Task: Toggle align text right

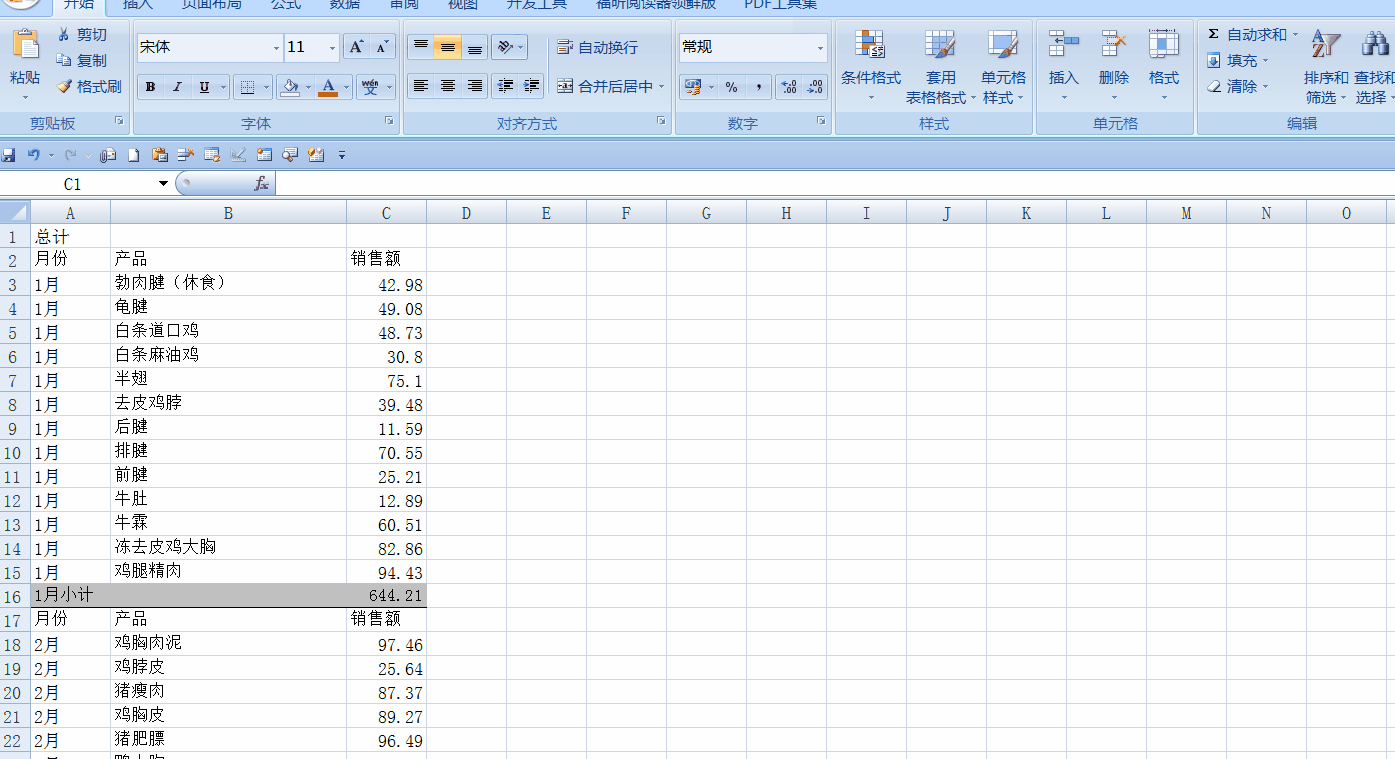Action: tap(475, 86)
